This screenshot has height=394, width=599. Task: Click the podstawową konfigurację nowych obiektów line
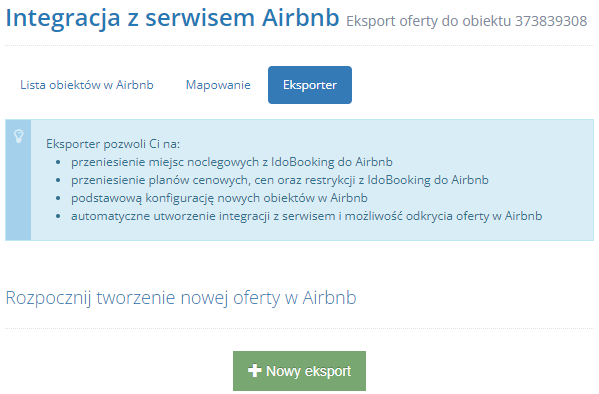(x=219, y=198)
